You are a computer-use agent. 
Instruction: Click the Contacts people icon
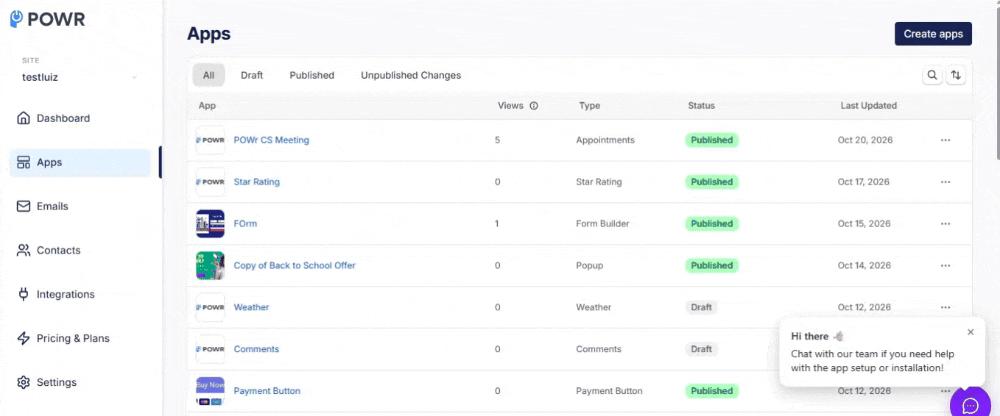tap(24, 250)
